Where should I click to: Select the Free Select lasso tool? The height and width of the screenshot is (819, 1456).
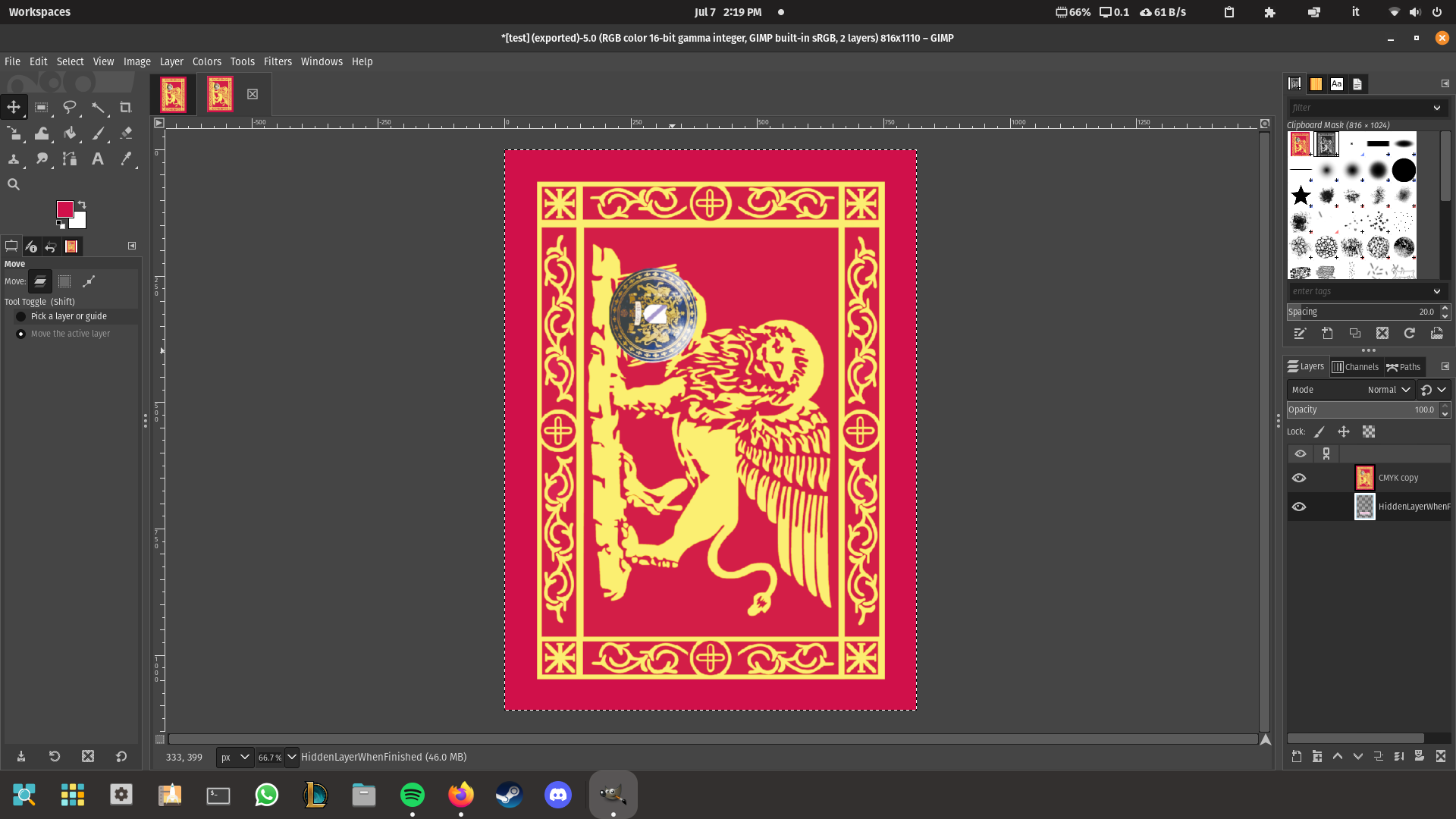click(70, 108)
